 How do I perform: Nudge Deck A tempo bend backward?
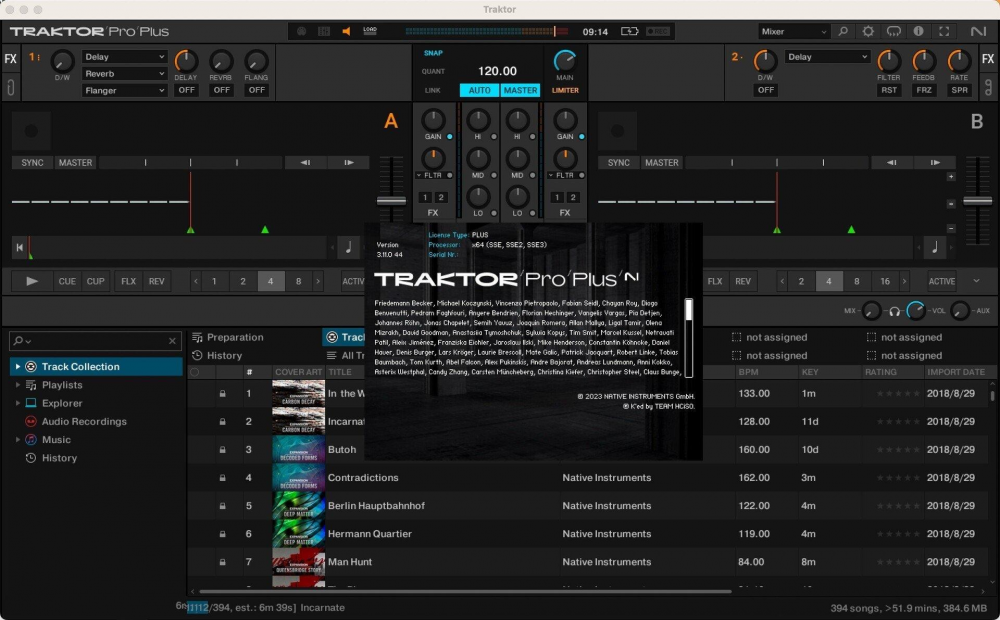point(305,163)
